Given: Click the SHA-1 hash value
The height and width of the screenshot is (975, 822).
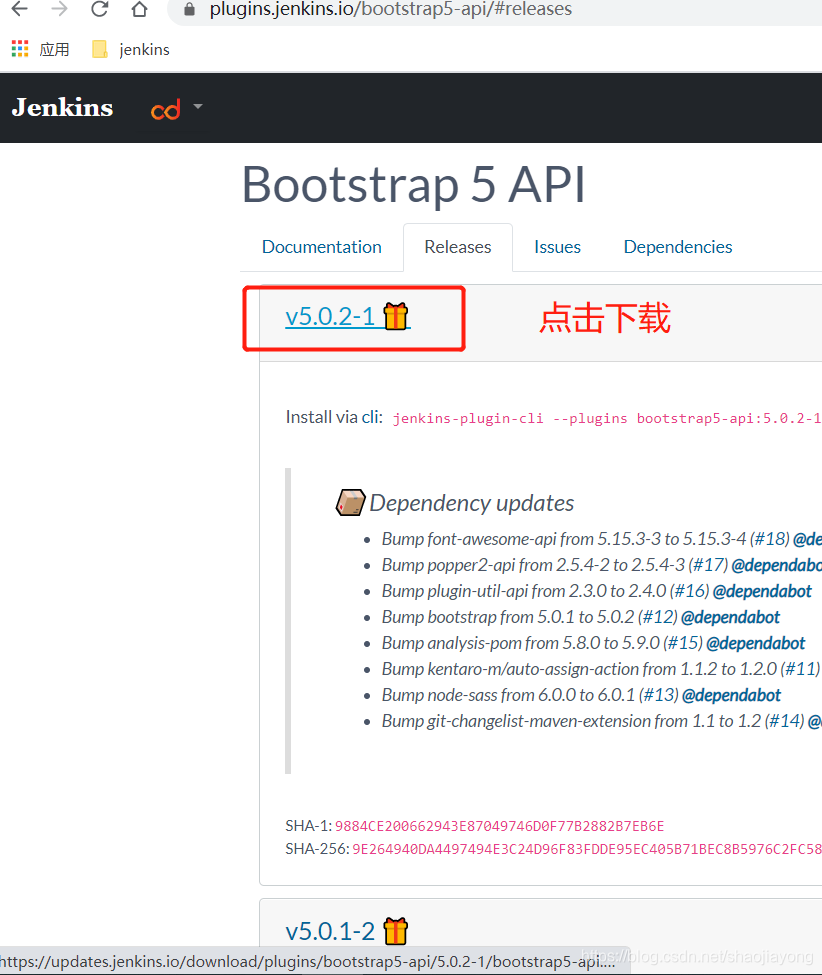Looking at the screenshot, I should click(x=499, y=826).
